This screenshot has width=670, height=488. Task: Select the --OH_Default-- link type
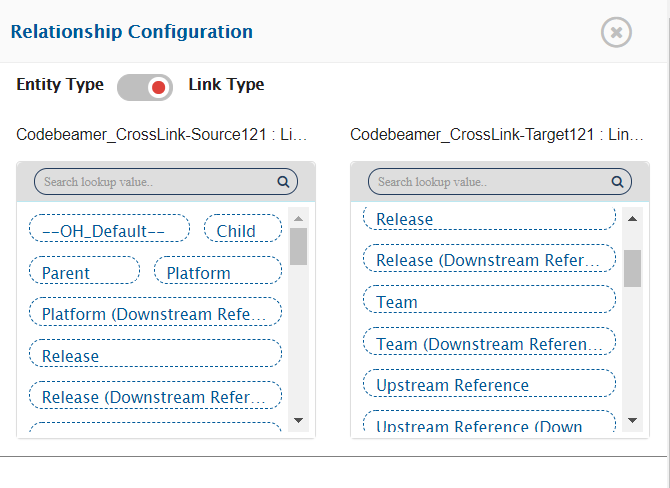coord(109,230)
